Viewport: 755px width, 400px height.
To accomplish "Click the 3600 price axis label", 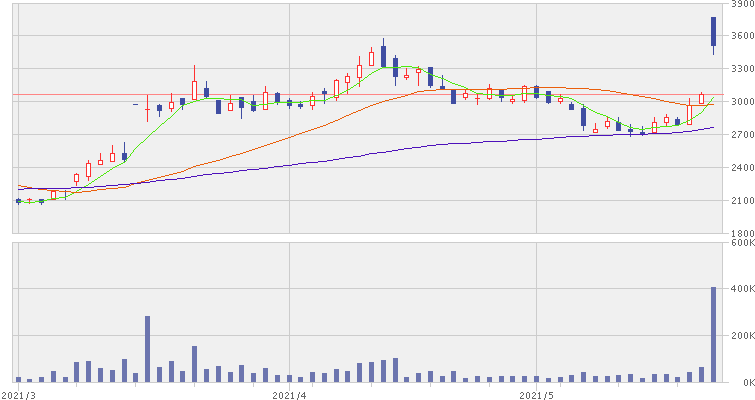I will click(742, 36).
